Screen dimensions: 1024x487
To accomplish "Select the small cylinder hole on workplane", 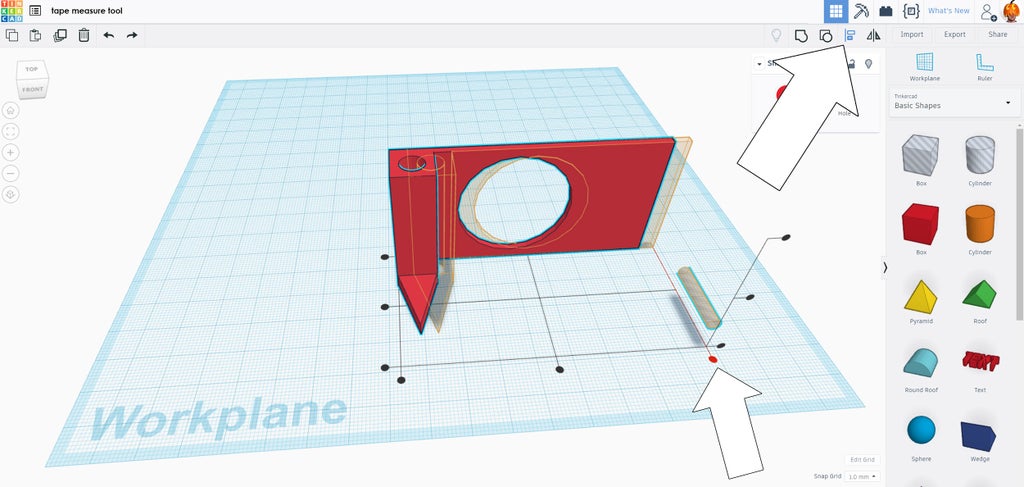I will click(x=699, y=297).
